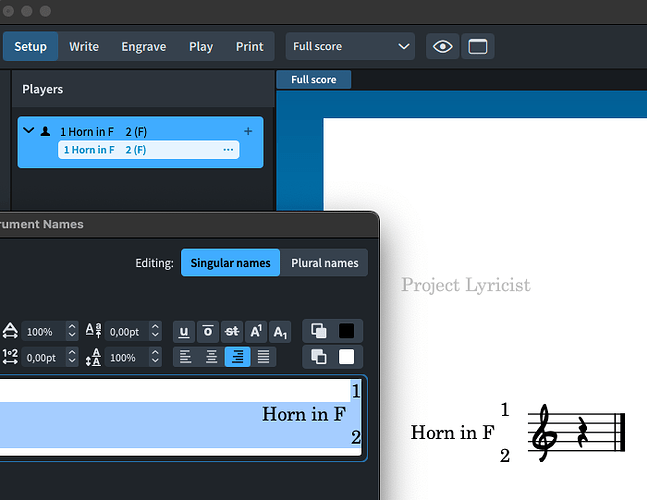The image size is (647, 500).
Task: Choose Plural names editing option
Action: click(324, 263)
